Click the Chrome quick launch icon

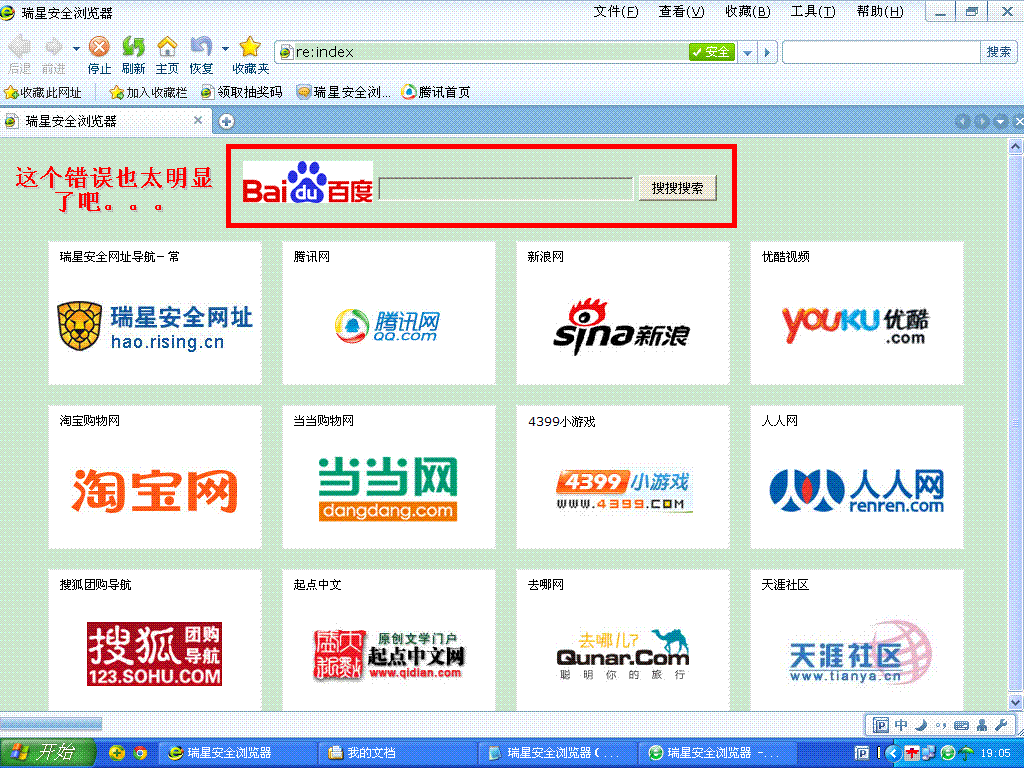tap(140, 753)
